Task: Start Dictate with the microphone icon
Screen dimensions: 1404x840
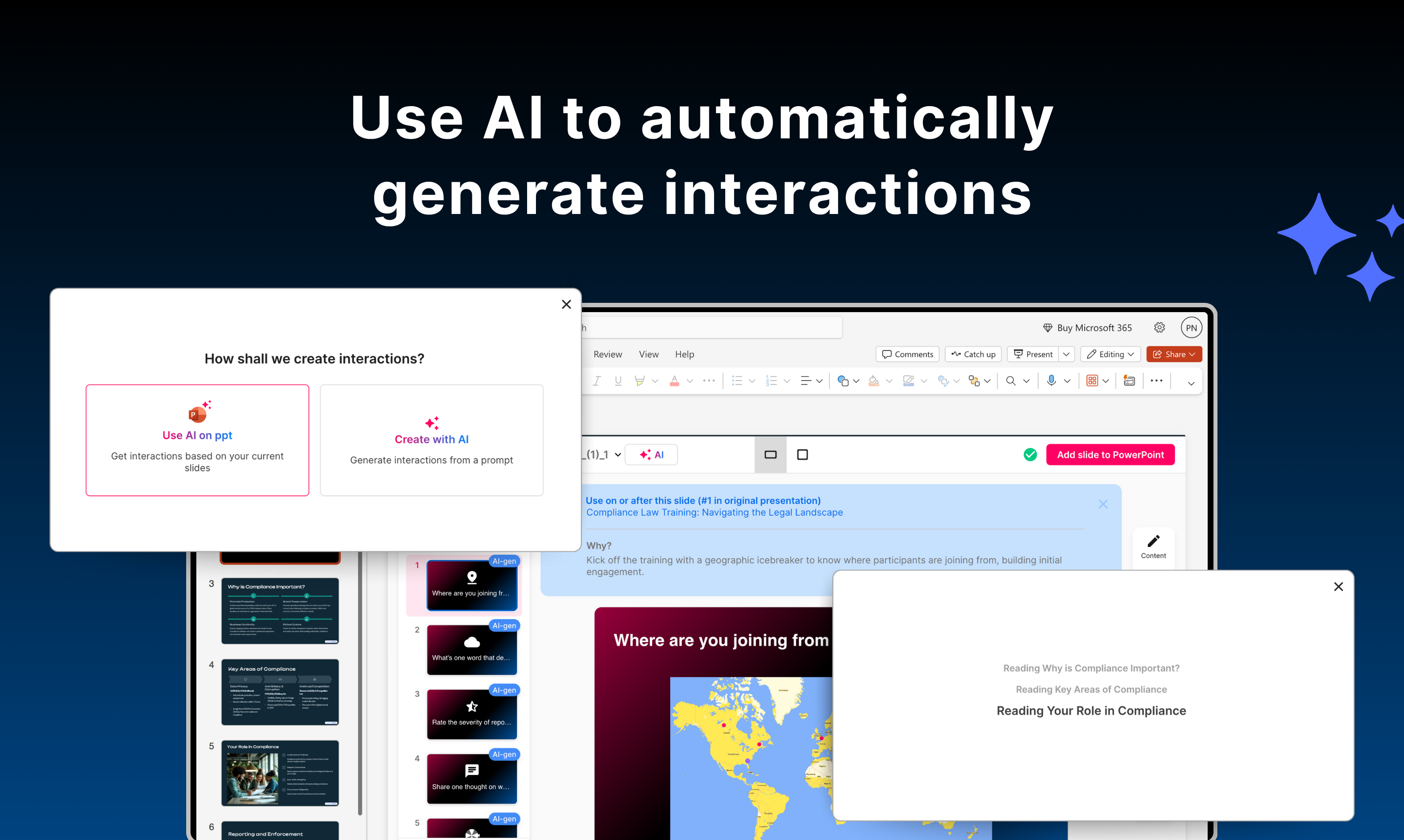Action: pos(1052,380)
